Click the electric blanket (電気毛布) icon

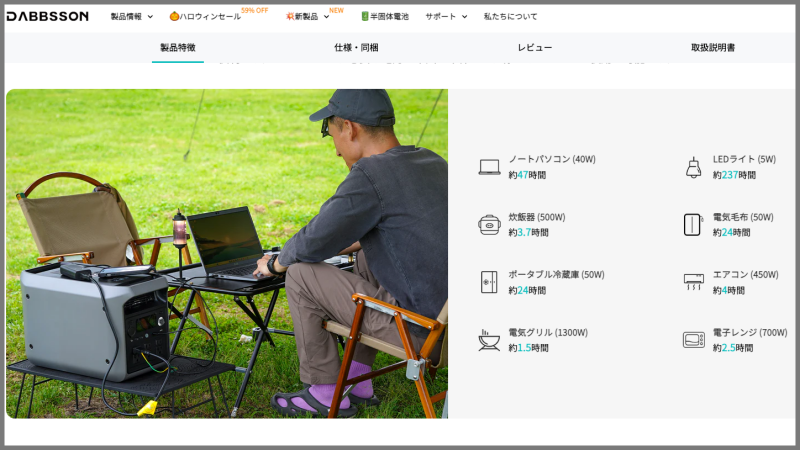tap(693, 224)
